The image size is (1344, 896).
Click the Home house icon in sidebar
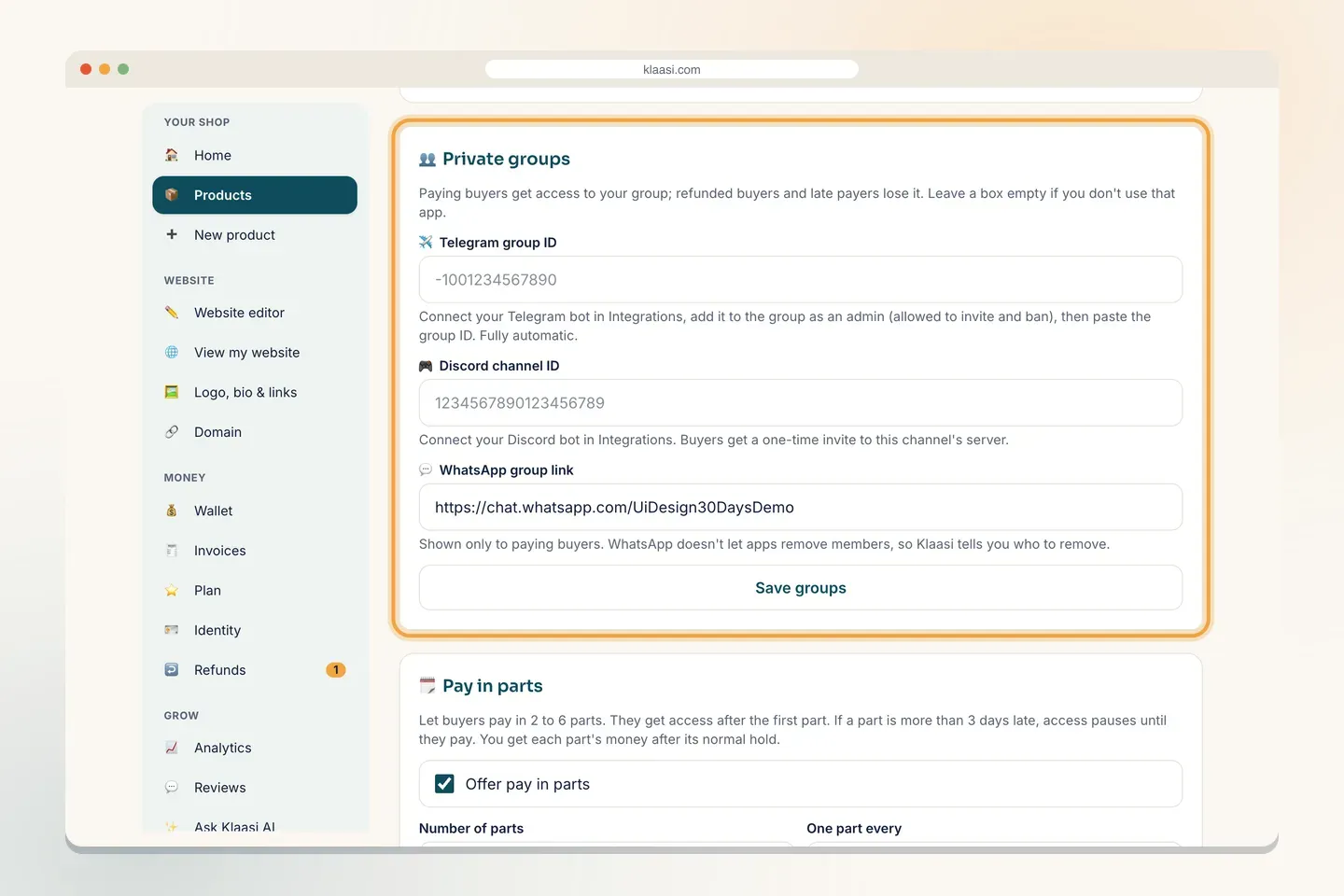click(x=172, y=155)
